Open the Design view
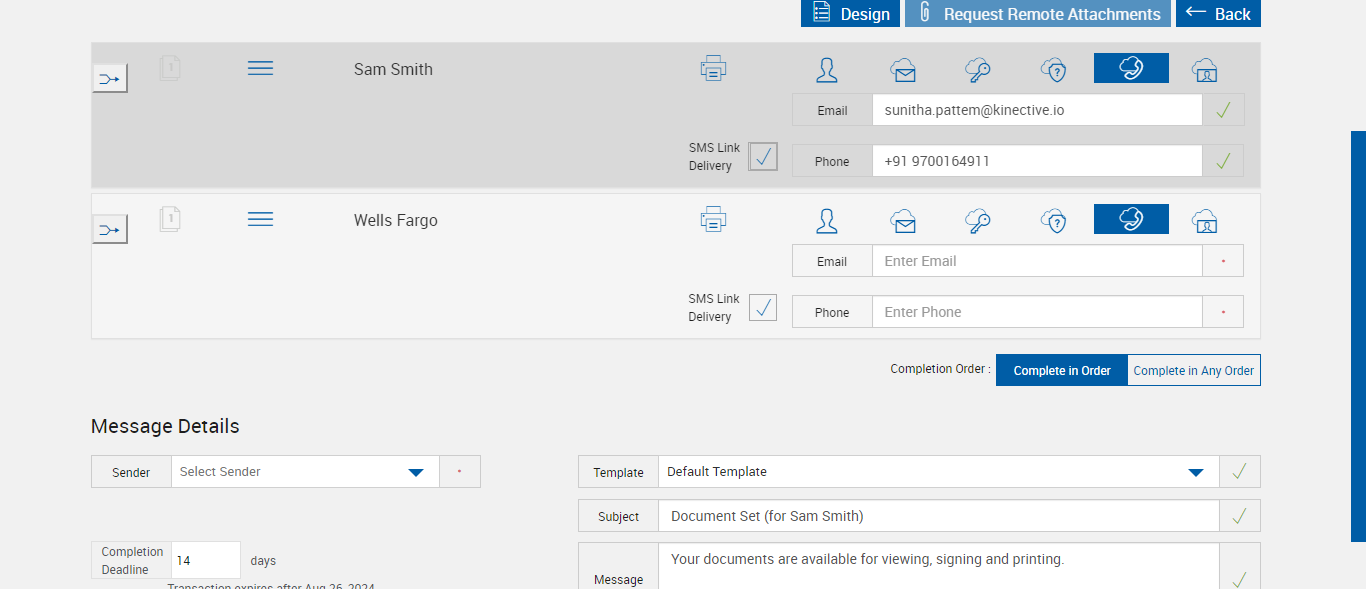The height and width of the screenshot is (589, 1366). [850, 14]
